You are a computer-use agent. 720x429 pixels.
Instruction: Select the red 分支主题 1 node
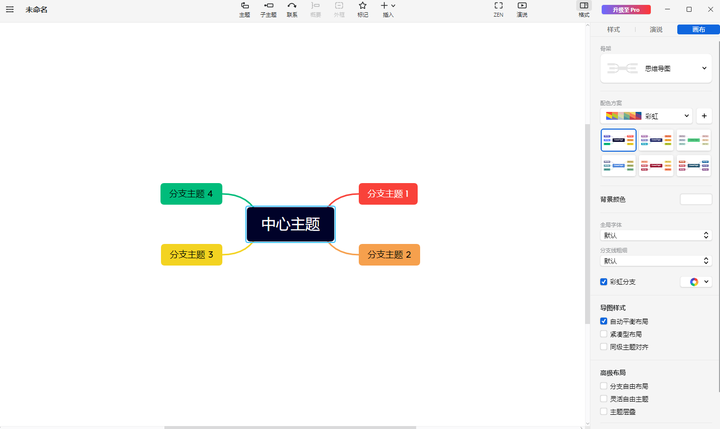point(388,194)
